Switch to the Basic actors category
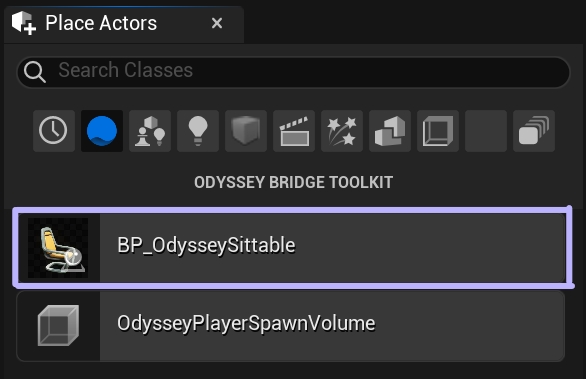Screen dimensions: 586x379 point(150,131)
